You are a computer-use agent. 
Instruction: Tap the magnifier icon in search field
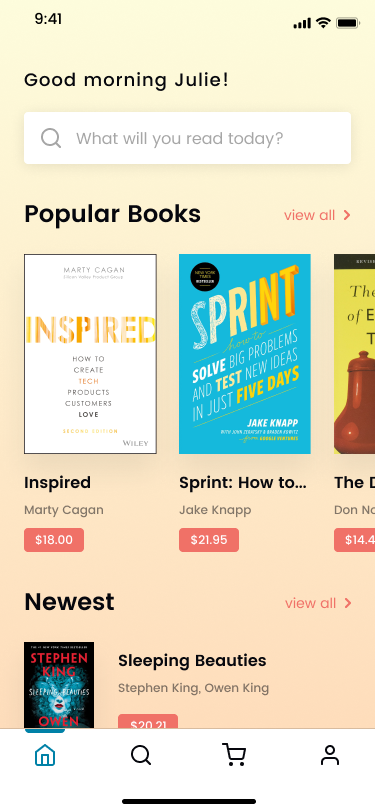[x=51, y=138]
